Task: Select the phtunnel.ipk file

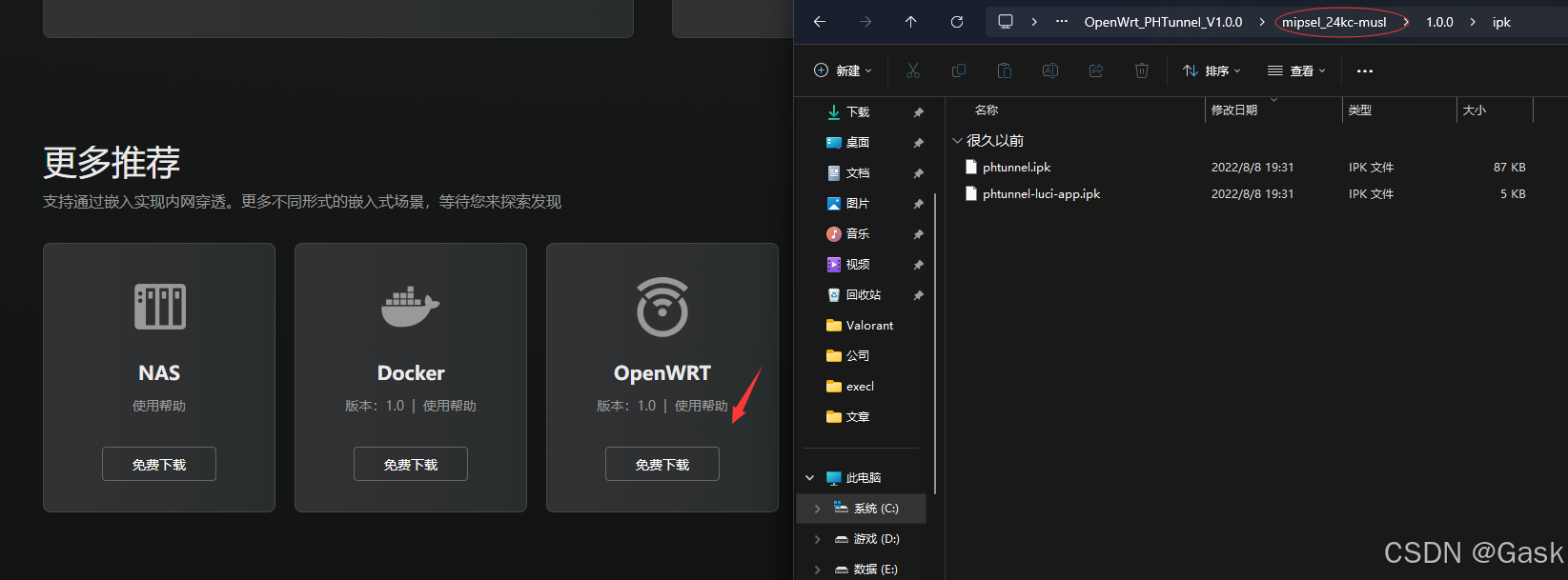Action: coord(1017,167)
